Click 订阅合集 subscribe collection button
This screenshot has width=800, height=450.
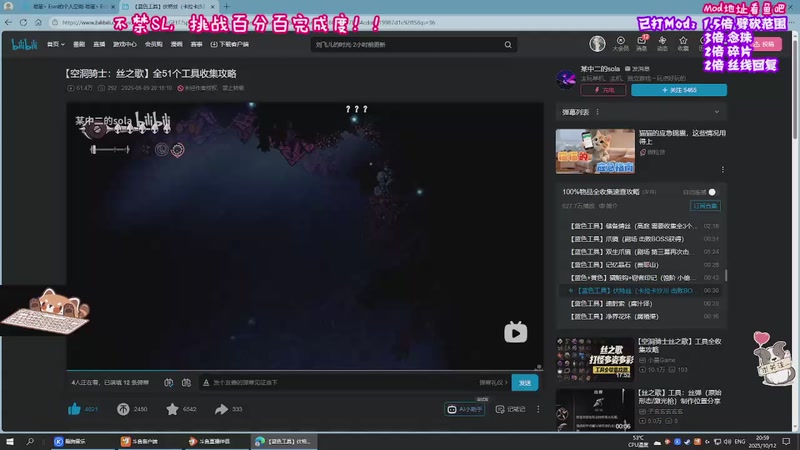(x=705, y=206)
